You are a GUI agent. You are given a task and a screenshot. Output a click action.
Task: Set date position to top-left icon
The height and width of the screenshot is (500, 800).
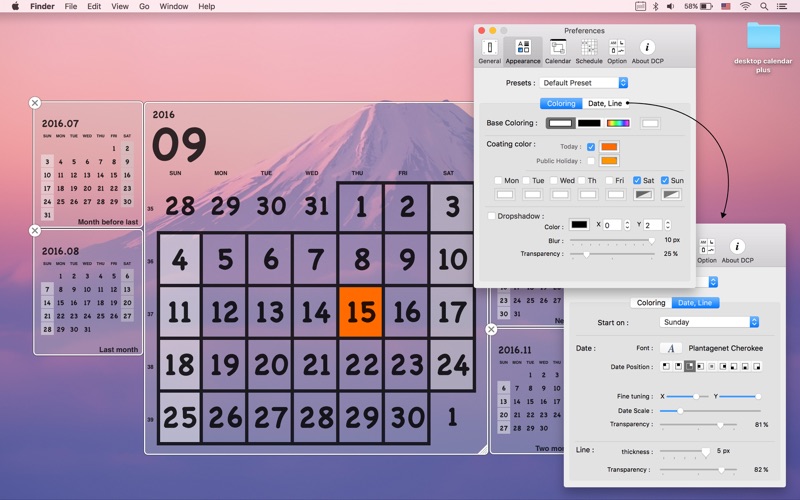tap(666, 366)
